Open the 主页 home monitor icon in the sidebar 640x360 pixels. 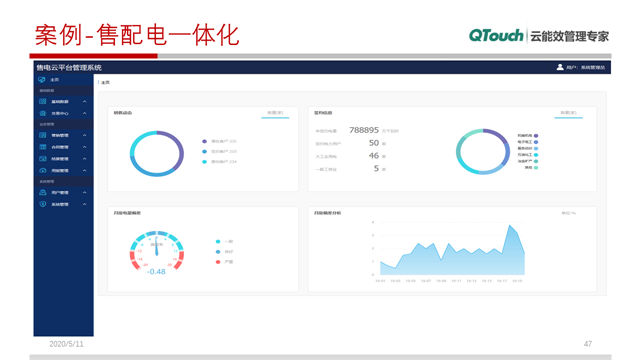[x=42, y=80]
